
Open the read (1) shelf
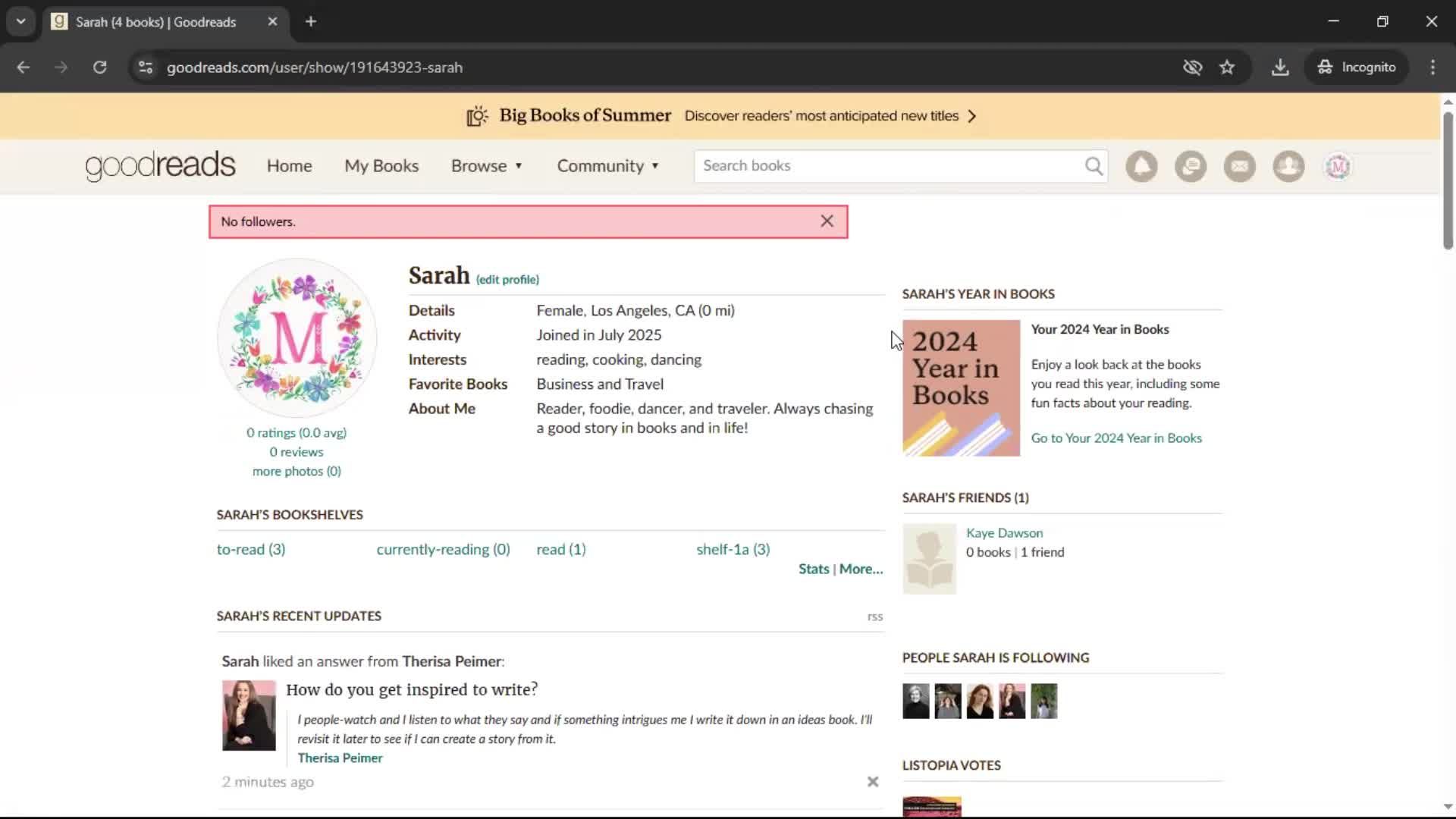click(x=561, y=550)
